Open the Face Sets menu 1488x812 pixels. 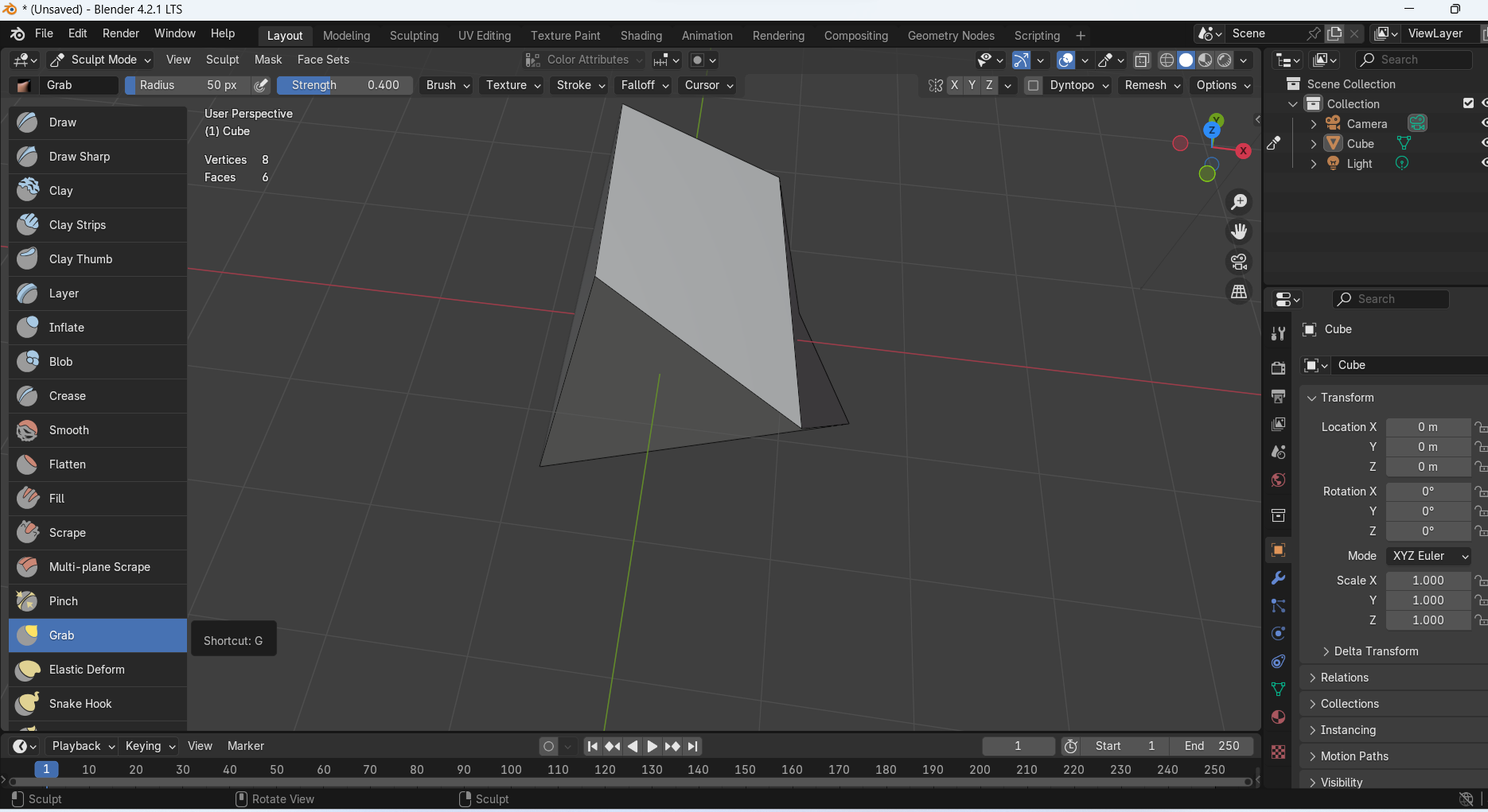click(323, 60)
